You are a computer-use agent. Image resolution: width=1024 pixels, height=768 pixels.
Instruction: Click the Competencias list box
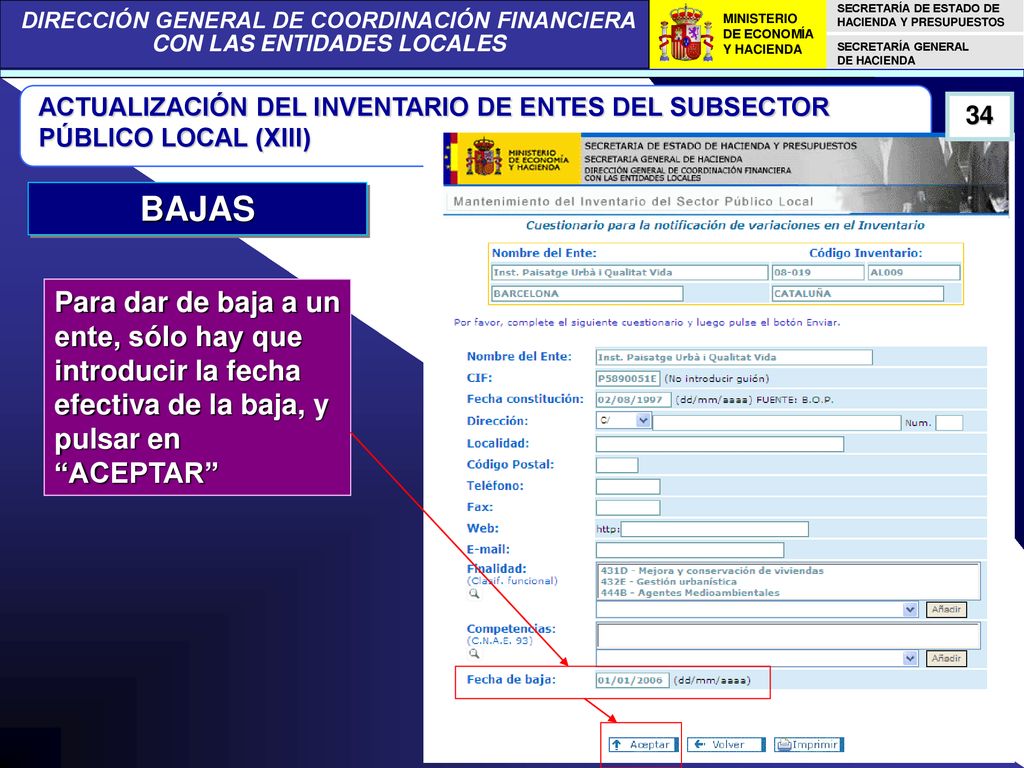788,635
